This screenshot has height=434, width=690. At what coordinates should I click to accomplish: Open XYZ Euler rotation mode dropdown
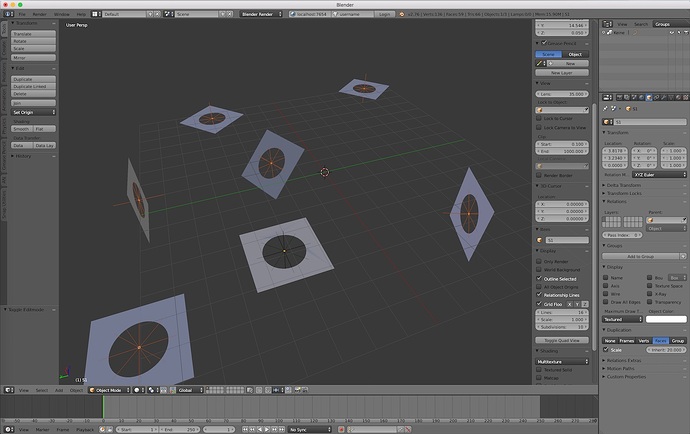(x=659, y=175)
